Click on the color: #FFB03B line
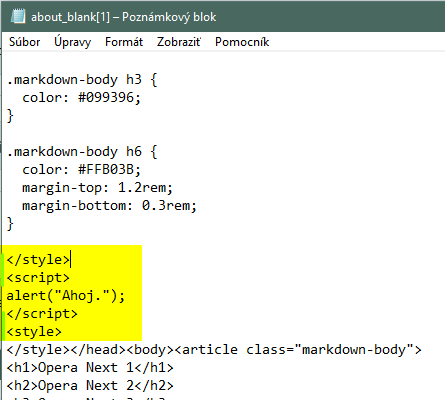 [x=81, y=170]
